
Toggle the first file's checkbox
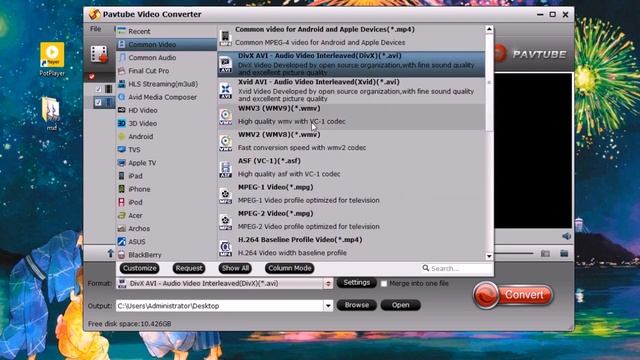point(98,89)
